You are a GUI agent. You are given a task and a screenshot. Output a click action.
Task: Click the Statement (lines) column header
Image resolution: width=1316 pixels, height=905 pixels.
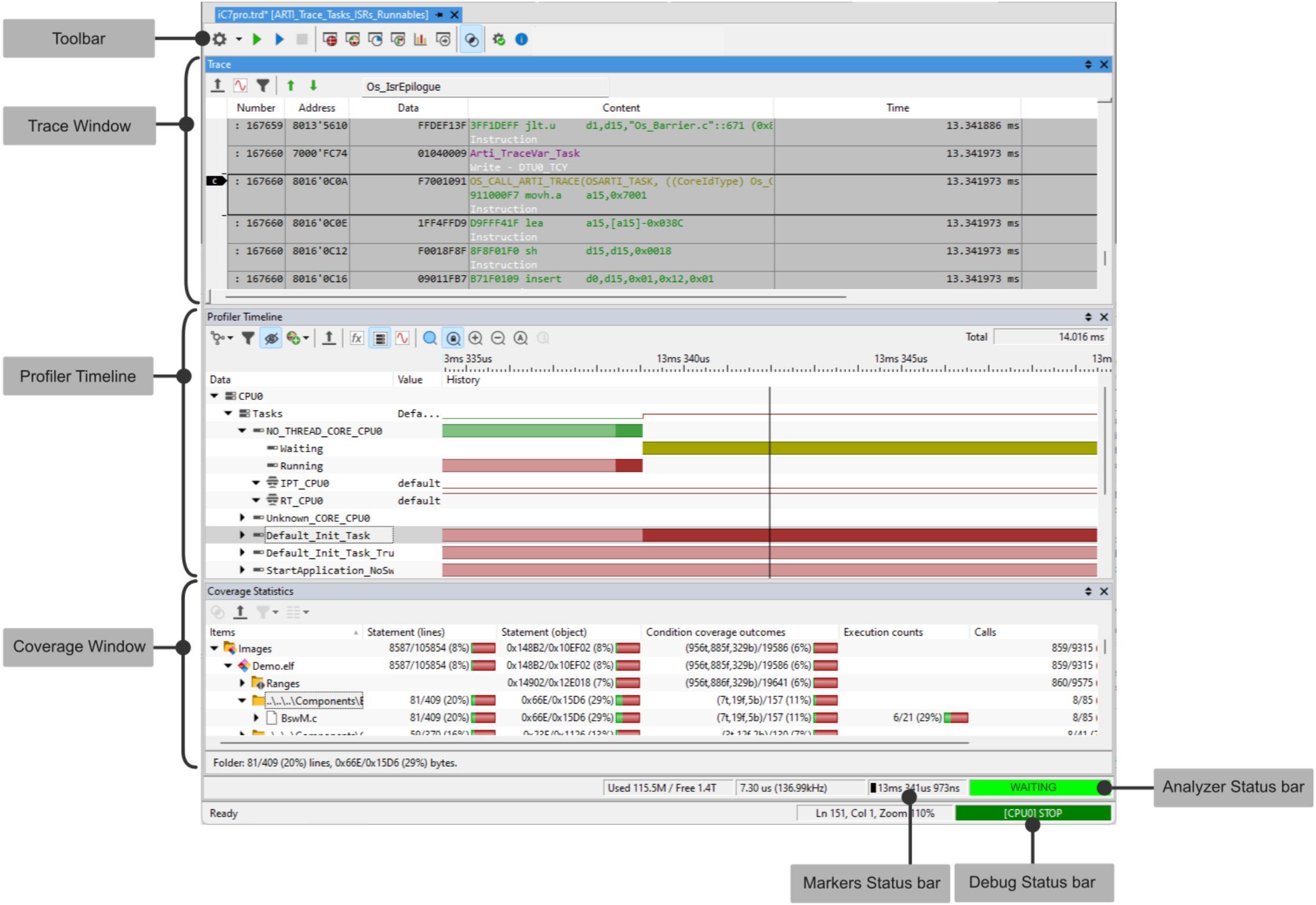click(430, 632)
